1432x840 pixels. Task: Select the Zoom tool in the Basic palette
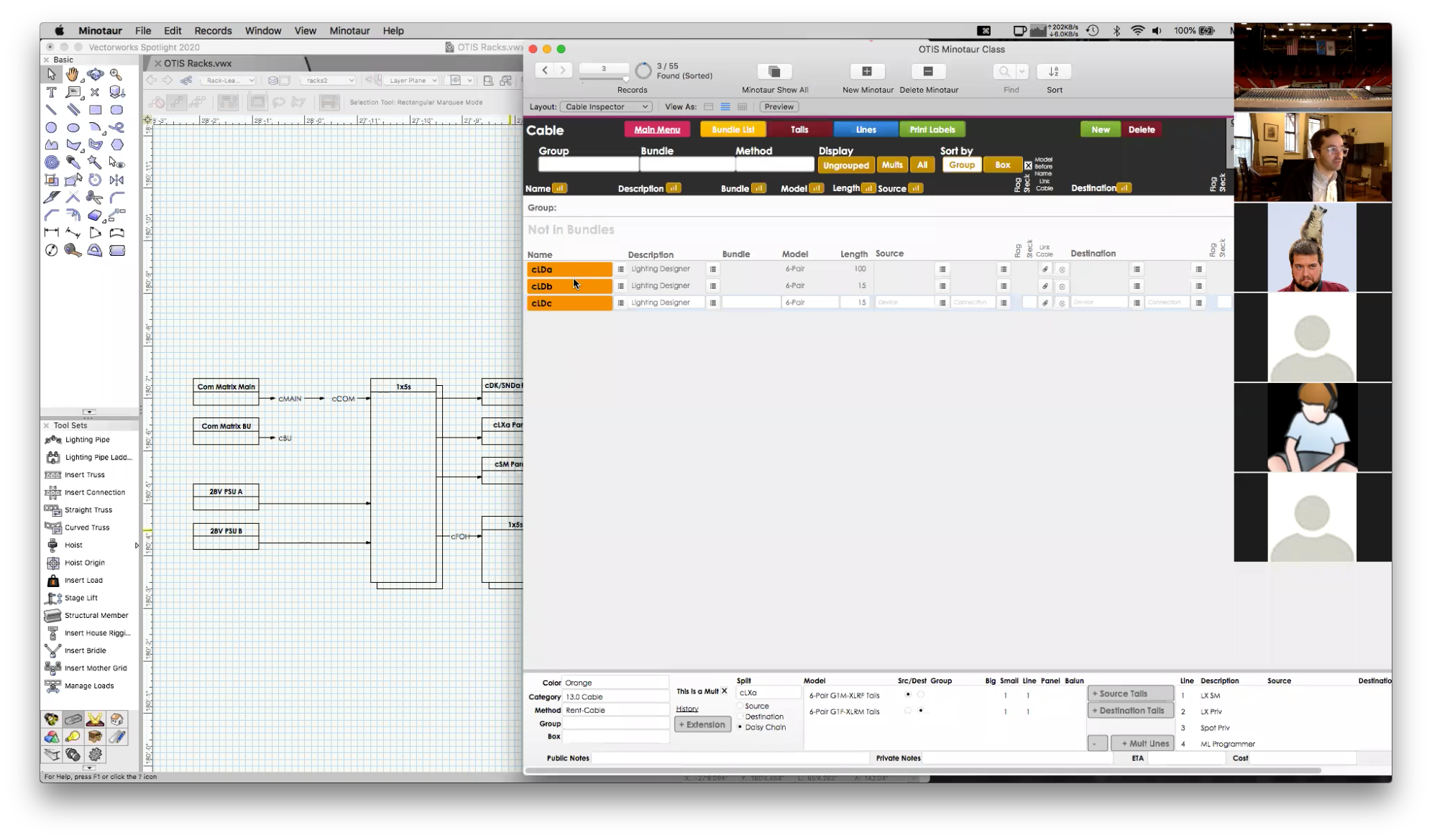tap(116, 74)
